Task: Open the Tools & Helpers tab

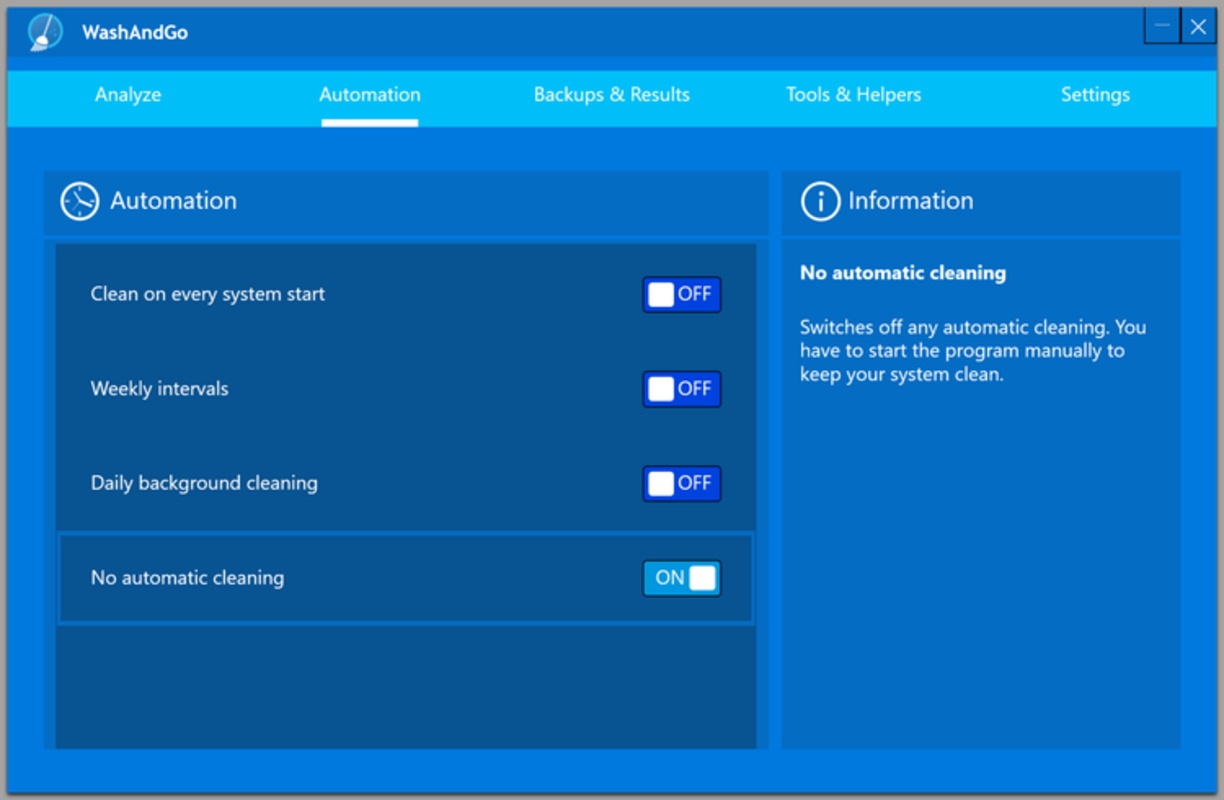Action: (853, 95)
